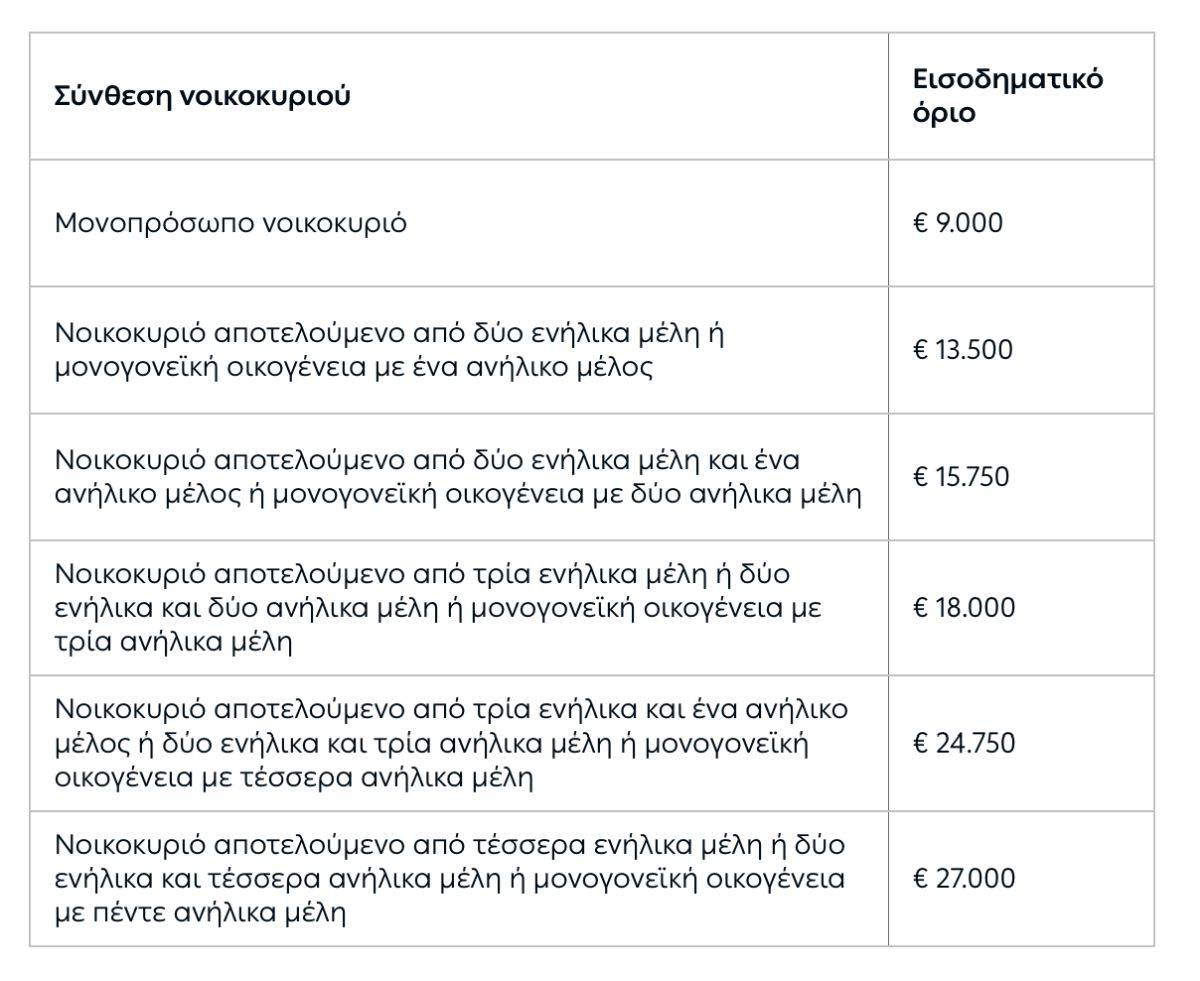
Task: Click the € 13.500 income limit cell
Action: [x=962, y=349]
